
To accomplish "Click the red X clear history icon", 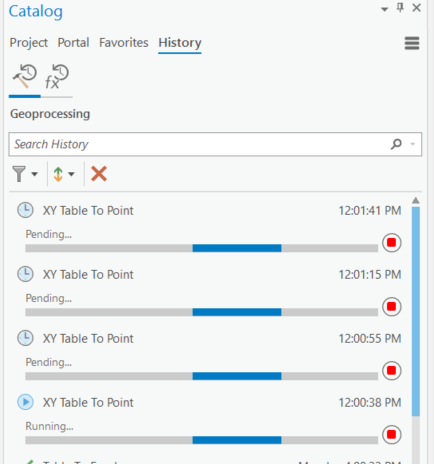I will coord(99,174).
